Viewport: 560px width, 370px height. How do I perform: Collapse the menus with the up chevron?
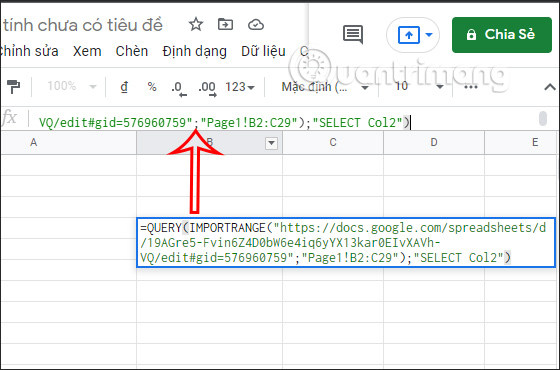pyautogui.click(x=550, y=87)
